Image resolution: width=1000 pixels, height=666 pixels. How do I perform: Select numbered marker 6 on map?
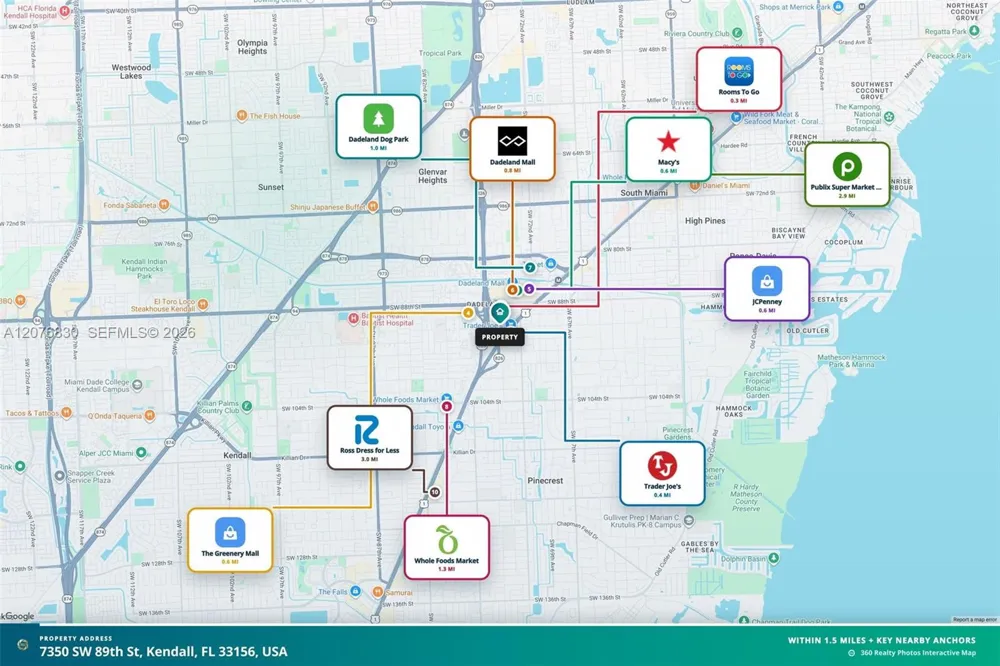(x=512, y=290)
